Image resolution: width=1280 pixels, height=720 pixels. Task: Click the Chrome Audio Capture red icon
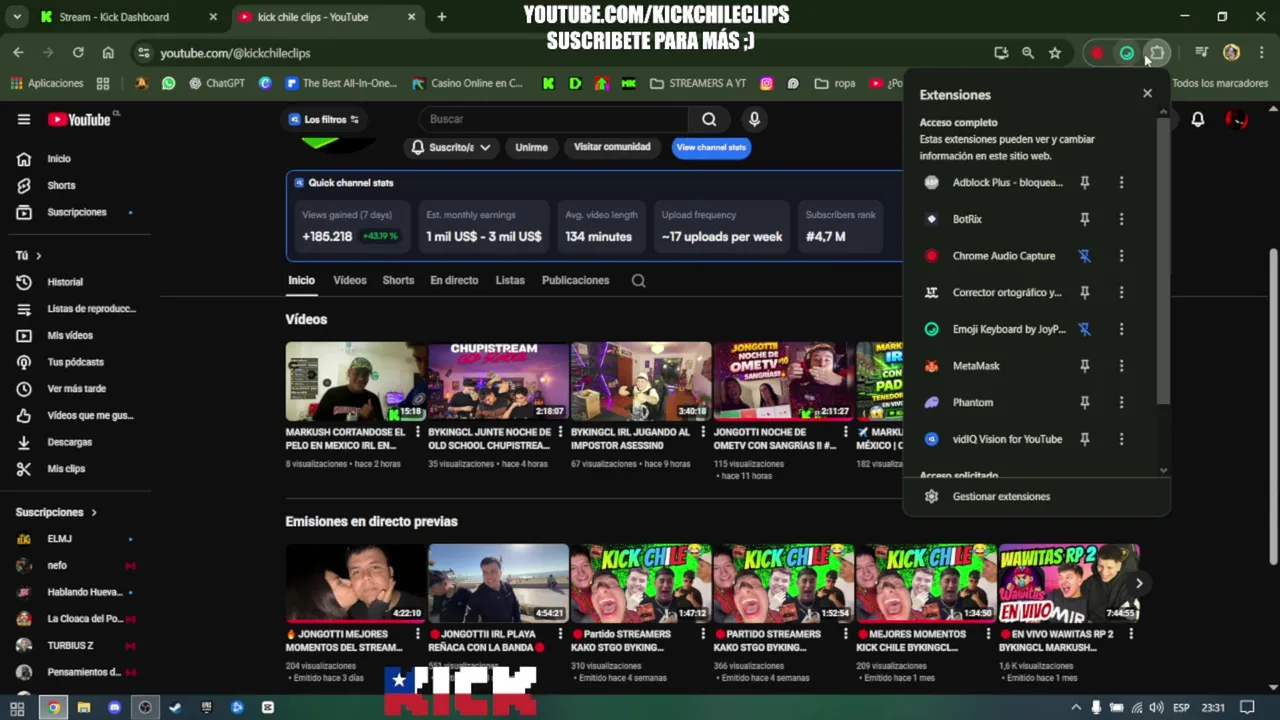pos(931,256)
